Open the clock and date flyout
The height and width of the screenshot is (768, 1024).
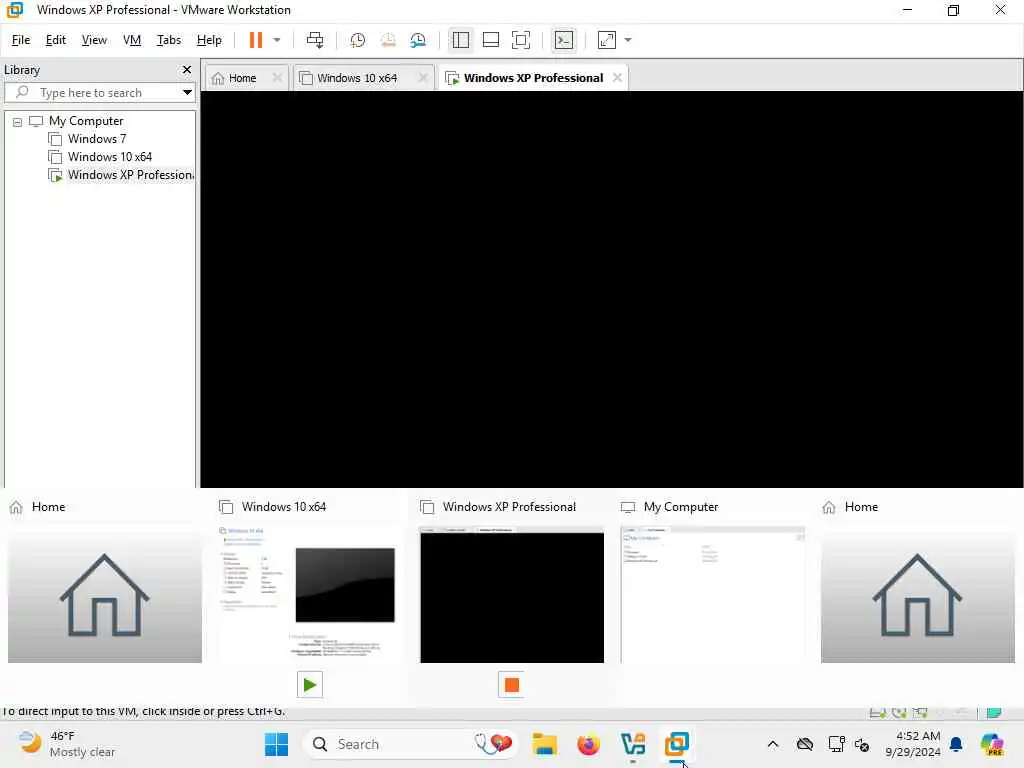click(x=913, y=744)
